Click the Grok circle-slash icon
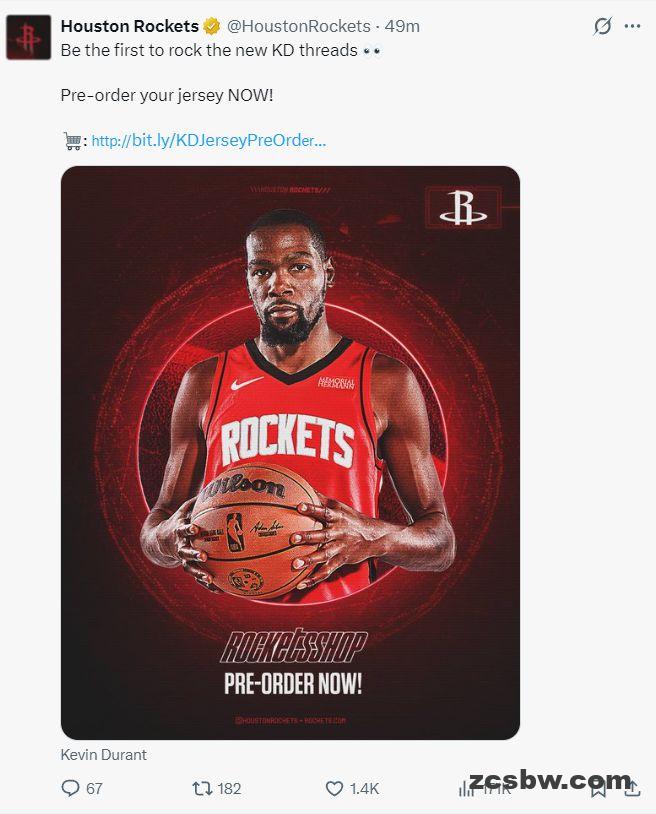 603,26
